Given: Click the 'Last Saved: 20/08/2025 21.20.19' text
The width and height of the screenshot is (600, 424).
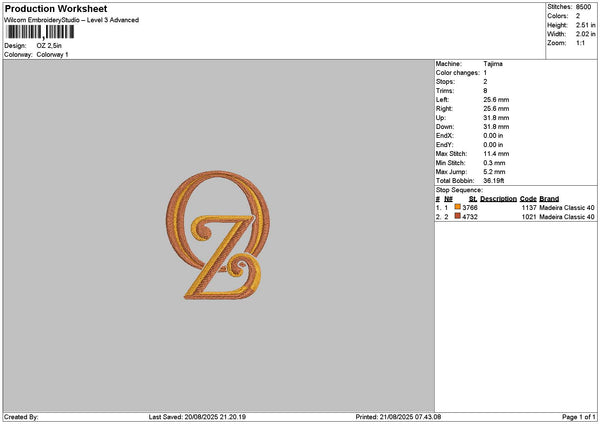Looking at the screenshot, I should [197, 417].
